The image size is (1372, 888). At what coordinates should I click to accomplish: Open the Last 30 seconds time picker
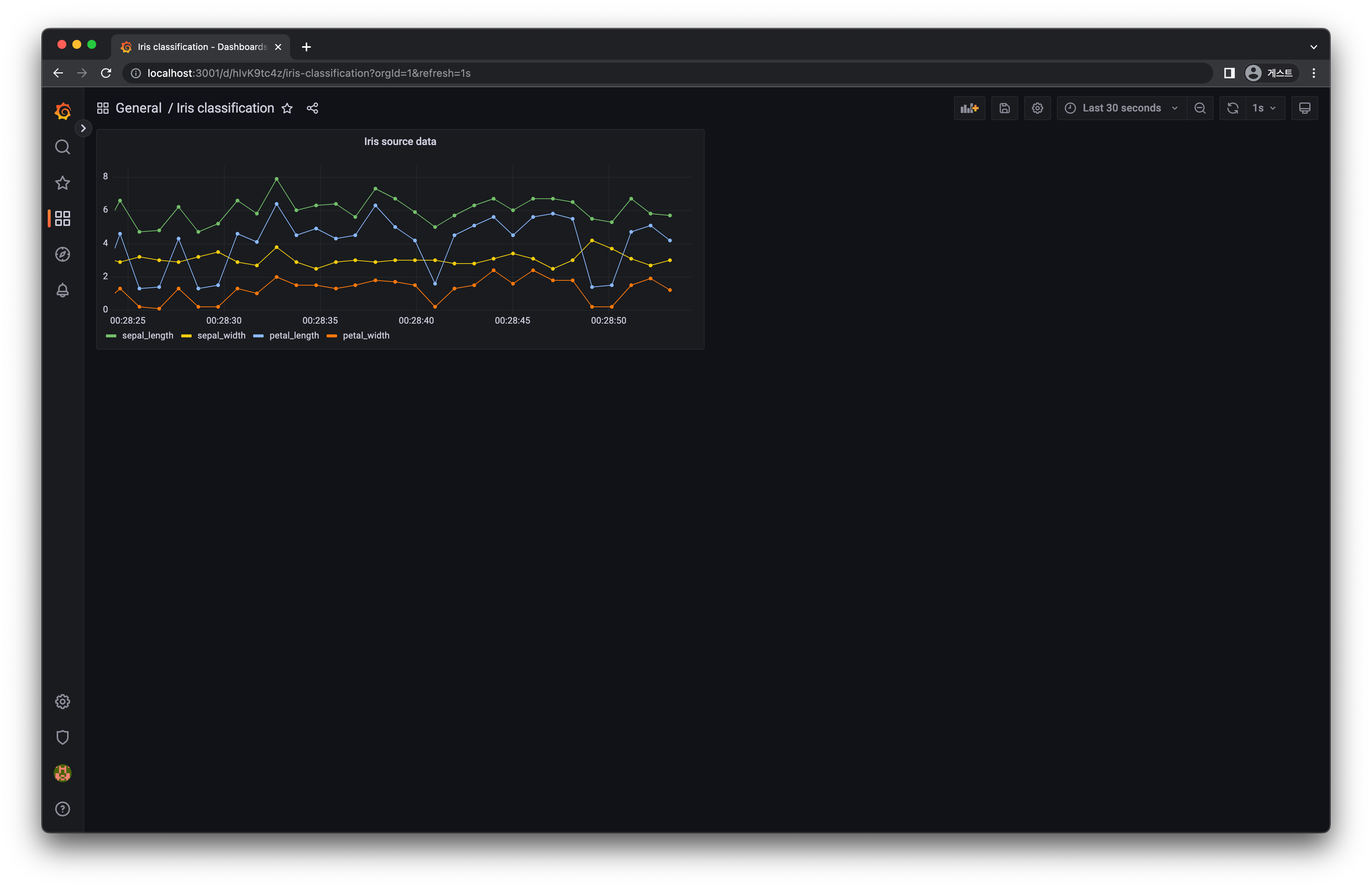click(x=1121, y=108)
